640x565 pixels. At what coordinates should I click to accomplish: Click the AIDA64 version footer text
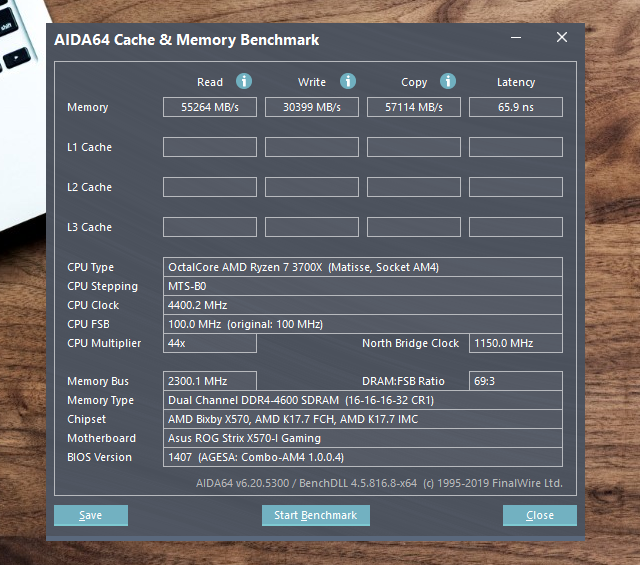[379, 483]
